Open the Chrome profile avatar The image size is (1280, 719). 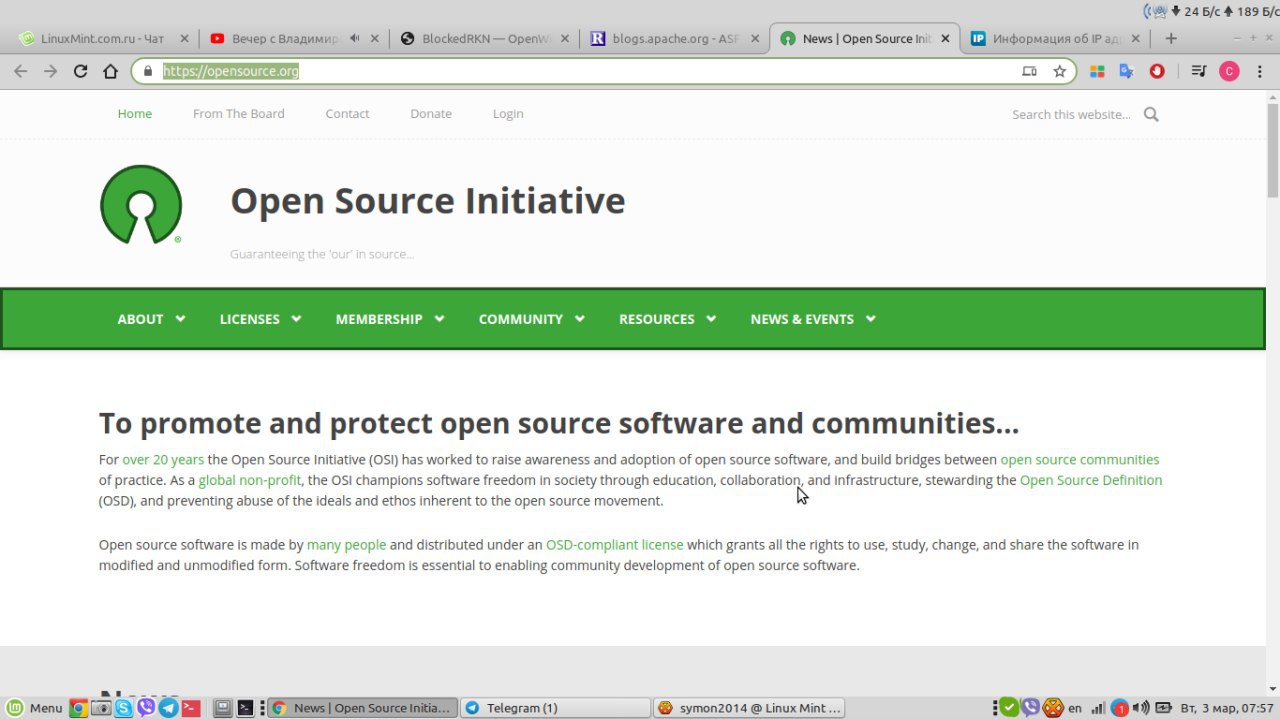click(x=1229, y=71)
